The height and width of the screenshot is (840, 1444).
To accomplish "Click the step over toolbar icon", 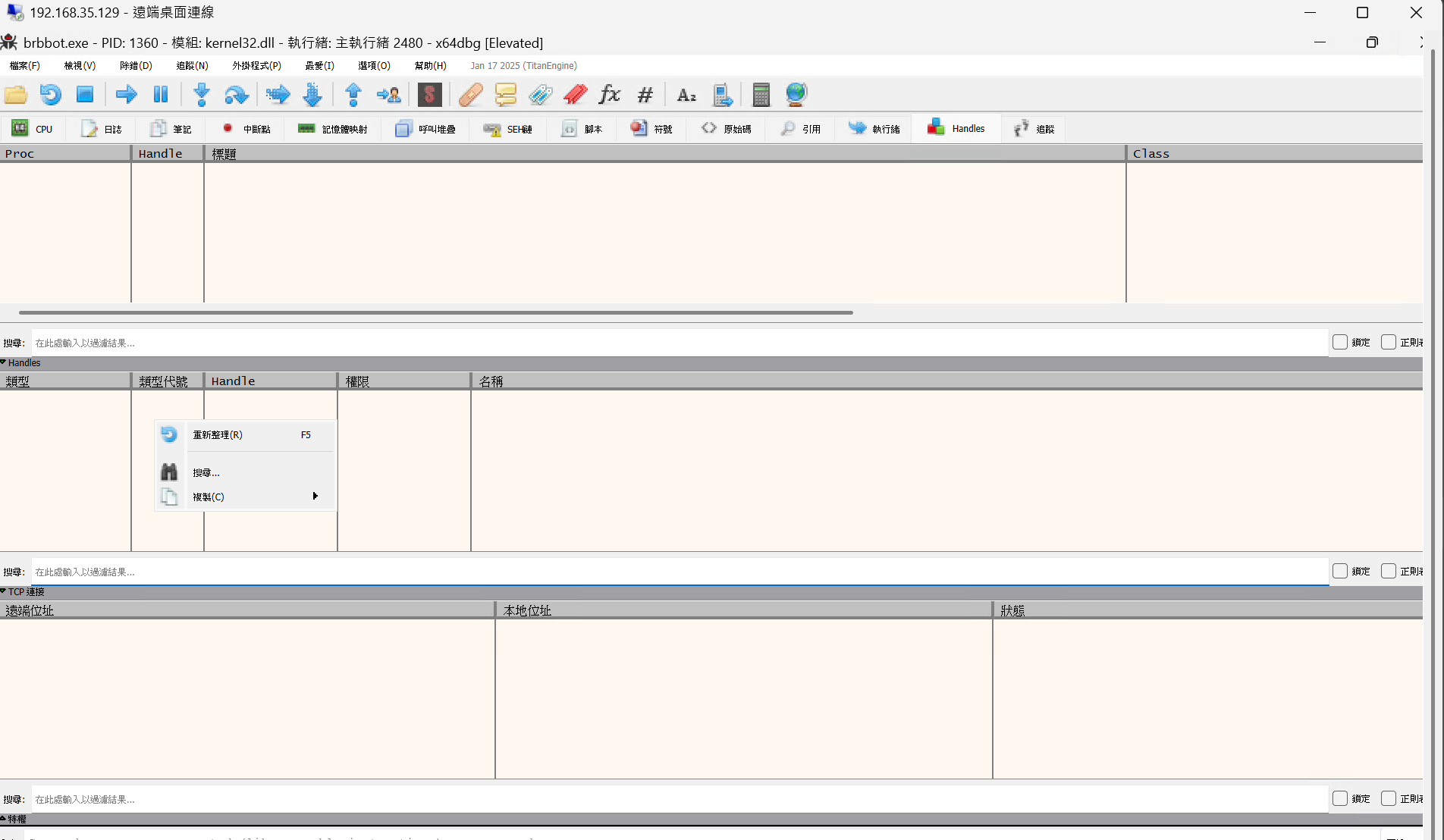I will tap(237, 95).
